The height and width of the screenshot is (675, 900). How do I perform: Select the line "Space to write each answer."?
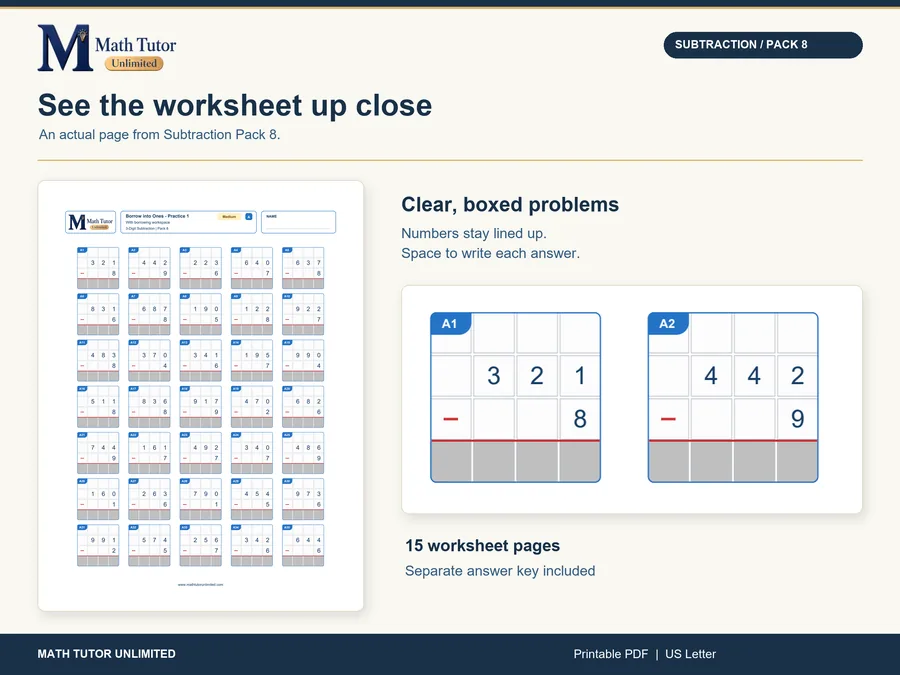pyautogui.click(x=490, y=254)
